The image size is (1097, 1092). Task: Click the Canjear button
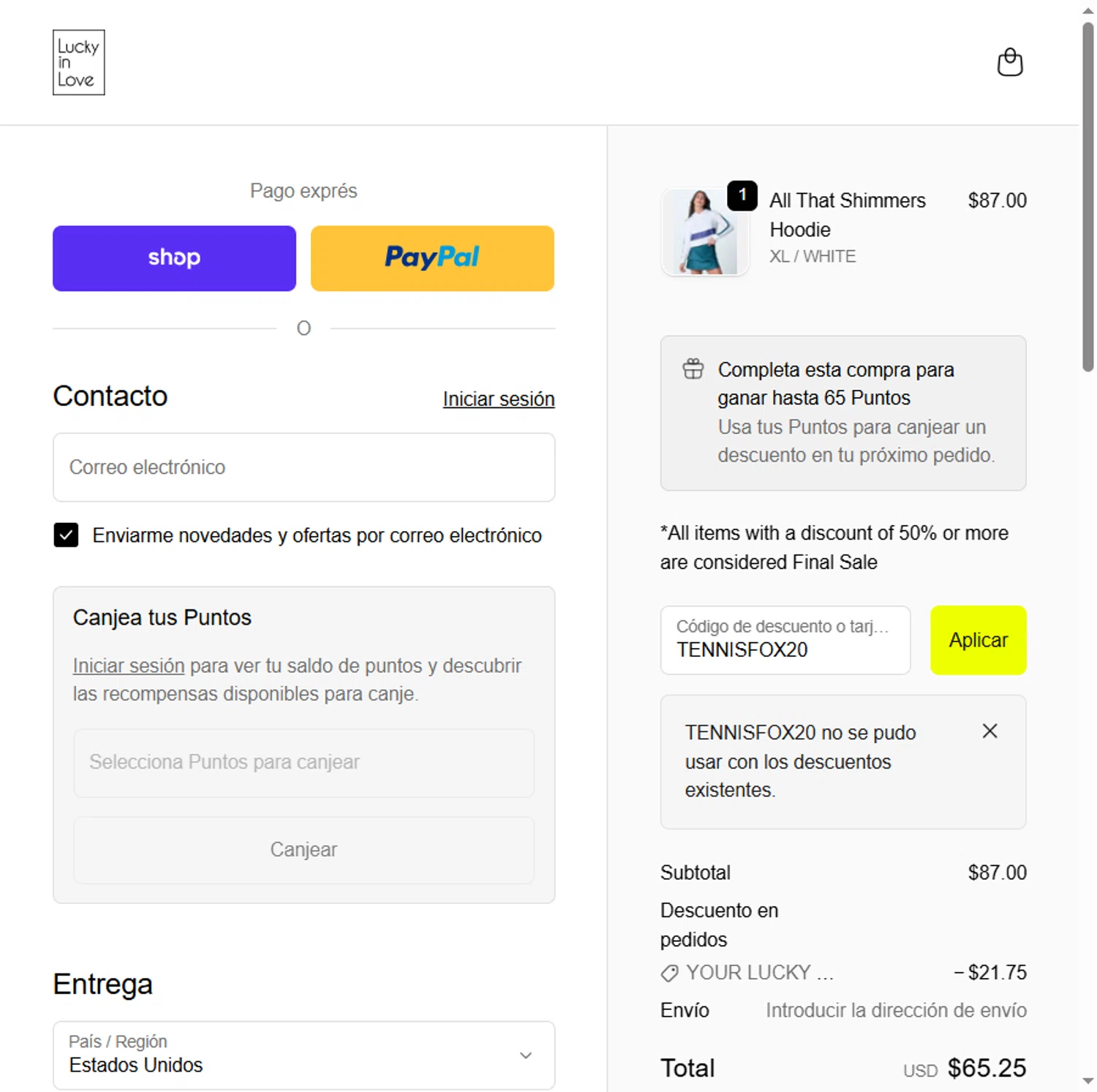pos(304,850)
